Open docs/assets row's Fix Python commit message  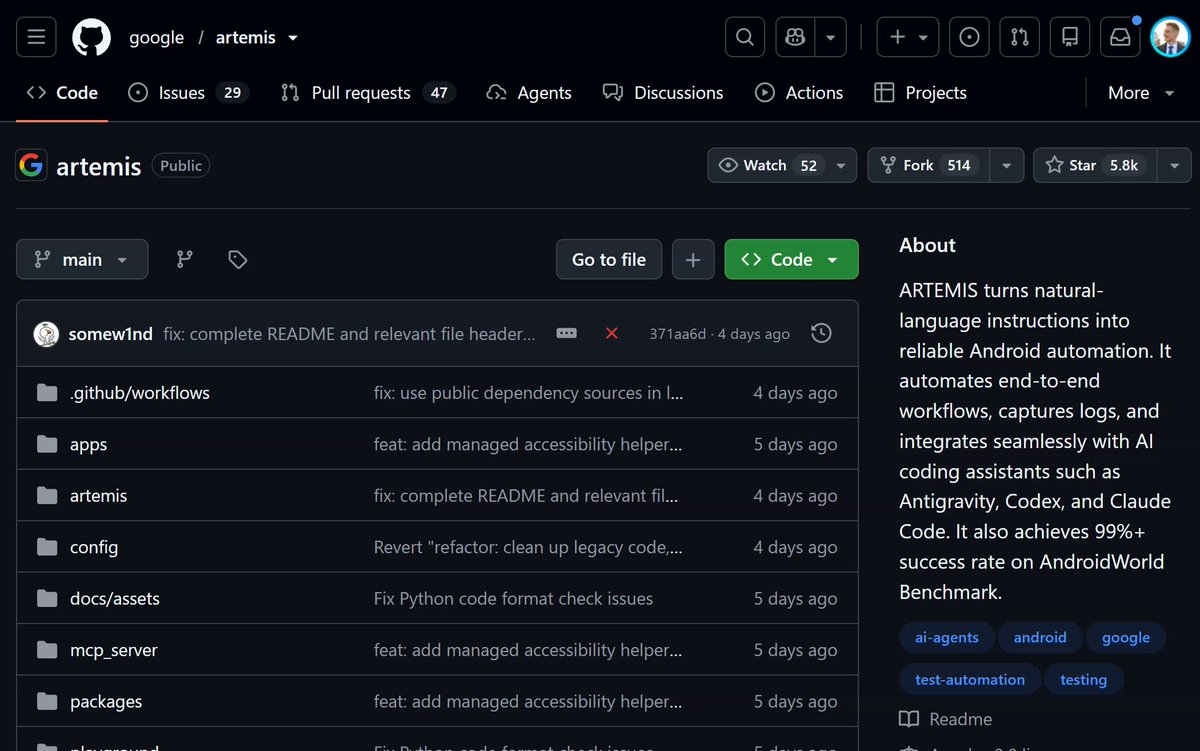point(513,598)
